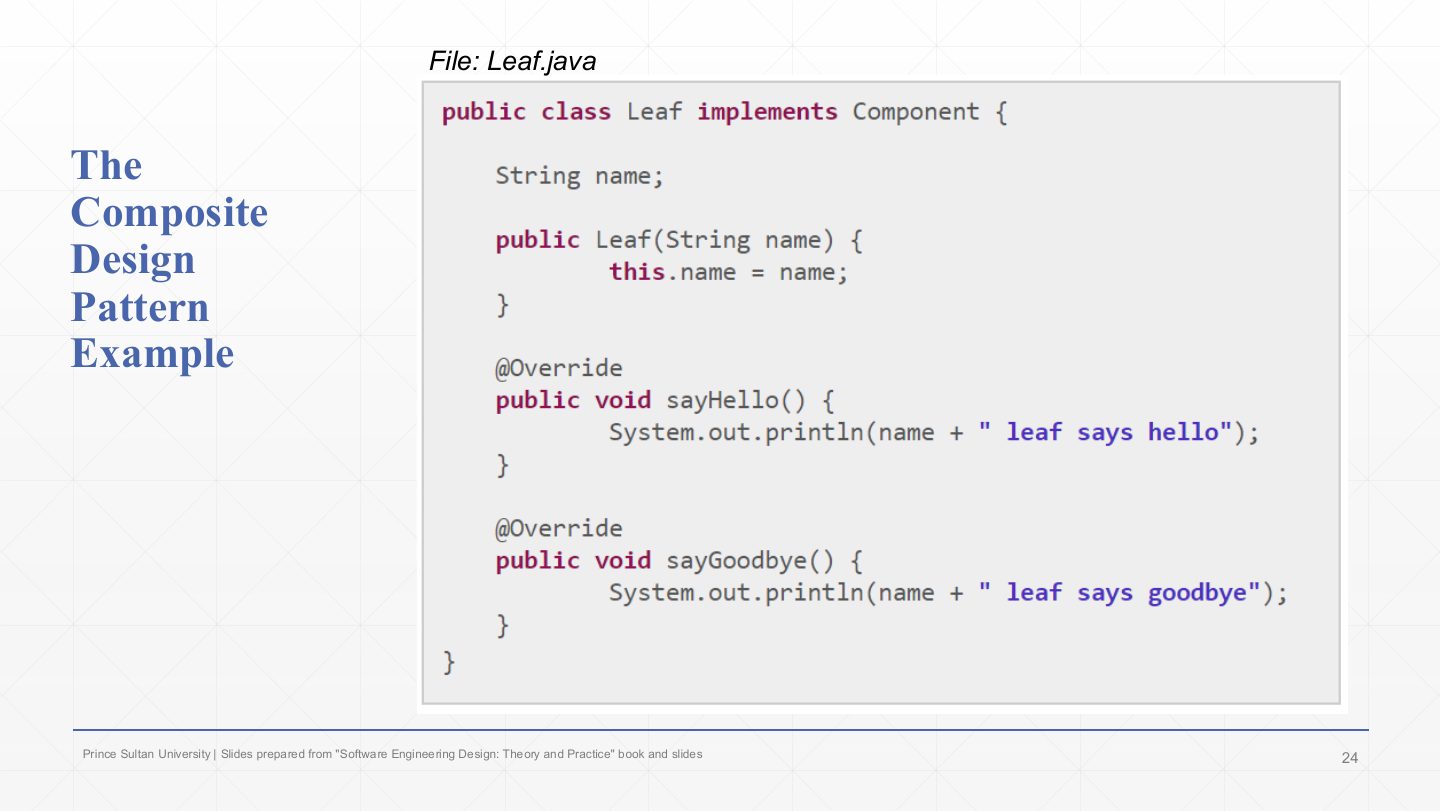This screenshot has height=811, width=1440.
Task: Click the slide number 24
Action: pyautogui.click(x=1350, y=758)
